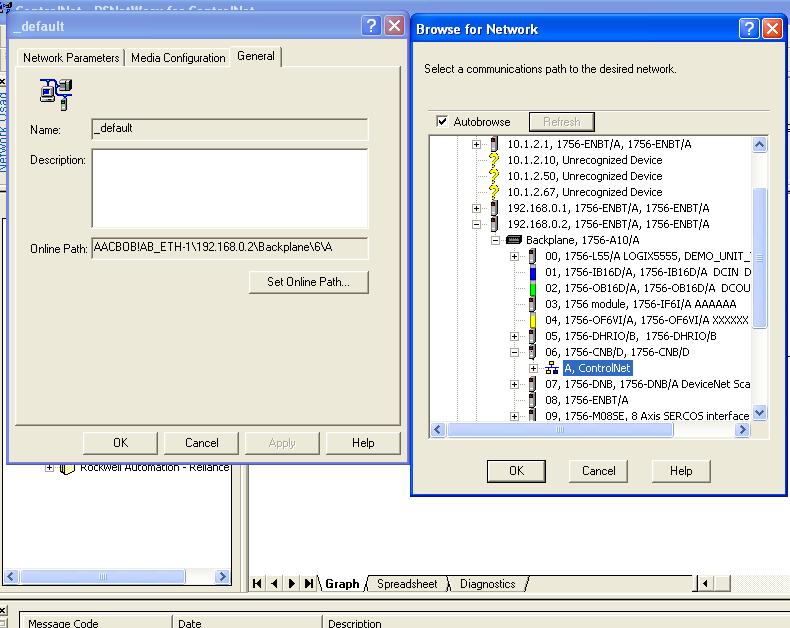Click the slot 06 1756-CNB/D module icon
This screenshot has width=790, height=628.
click(532, 352)
